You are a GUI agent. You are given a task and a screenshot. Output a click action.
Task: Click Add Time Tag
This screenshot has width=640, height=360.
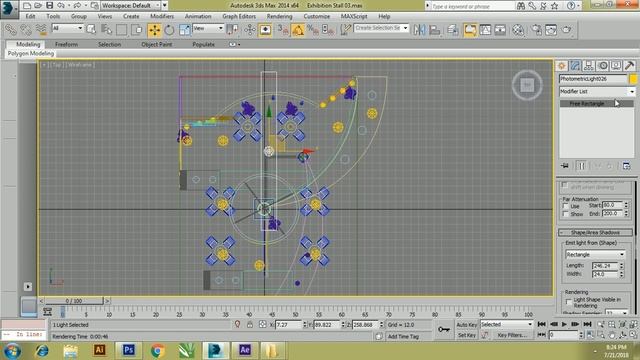pyautogui.click(x=403, y=336)
